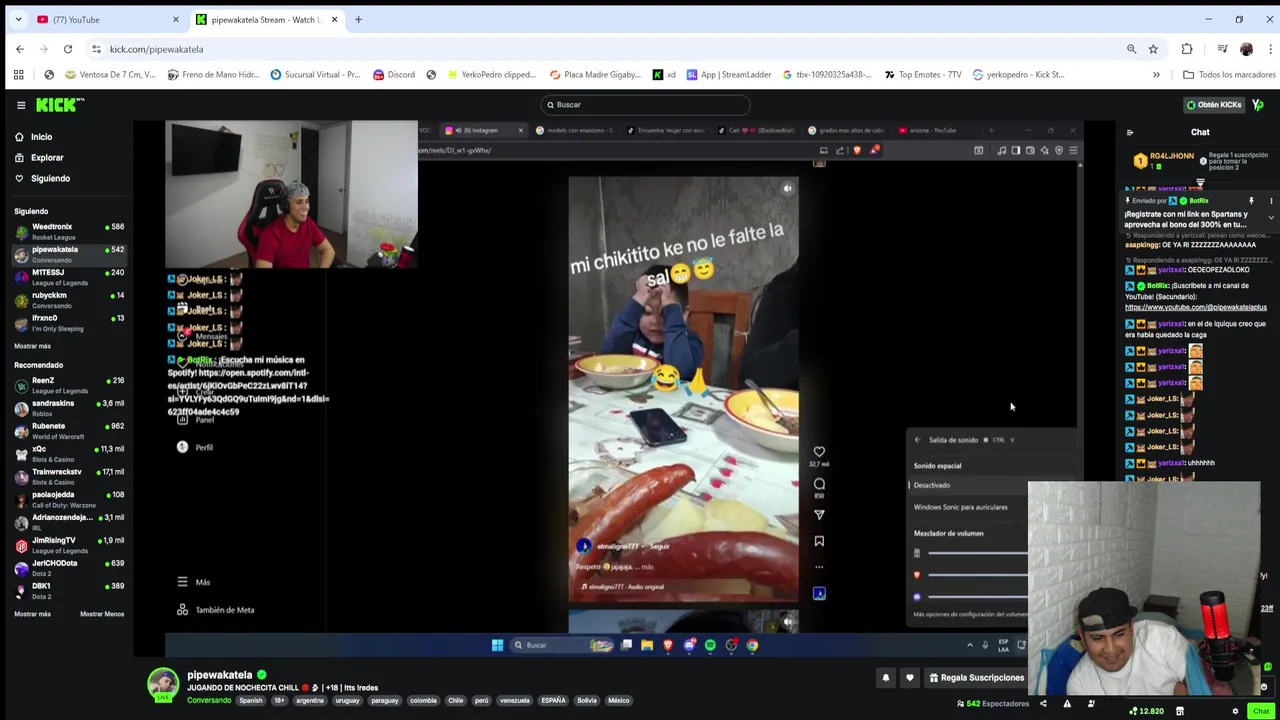Click the heart follow button

coord(909,678)
